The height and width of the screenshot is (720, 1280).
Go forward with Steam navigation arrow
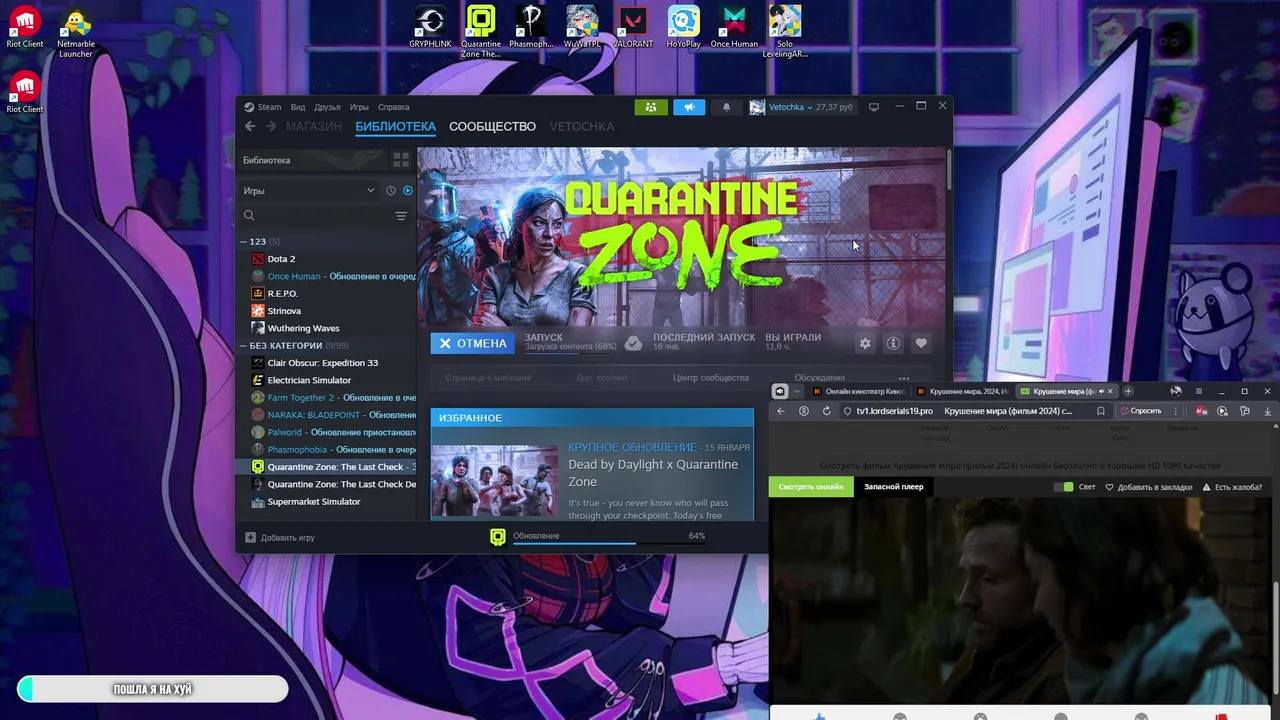(x=271, y=126)
